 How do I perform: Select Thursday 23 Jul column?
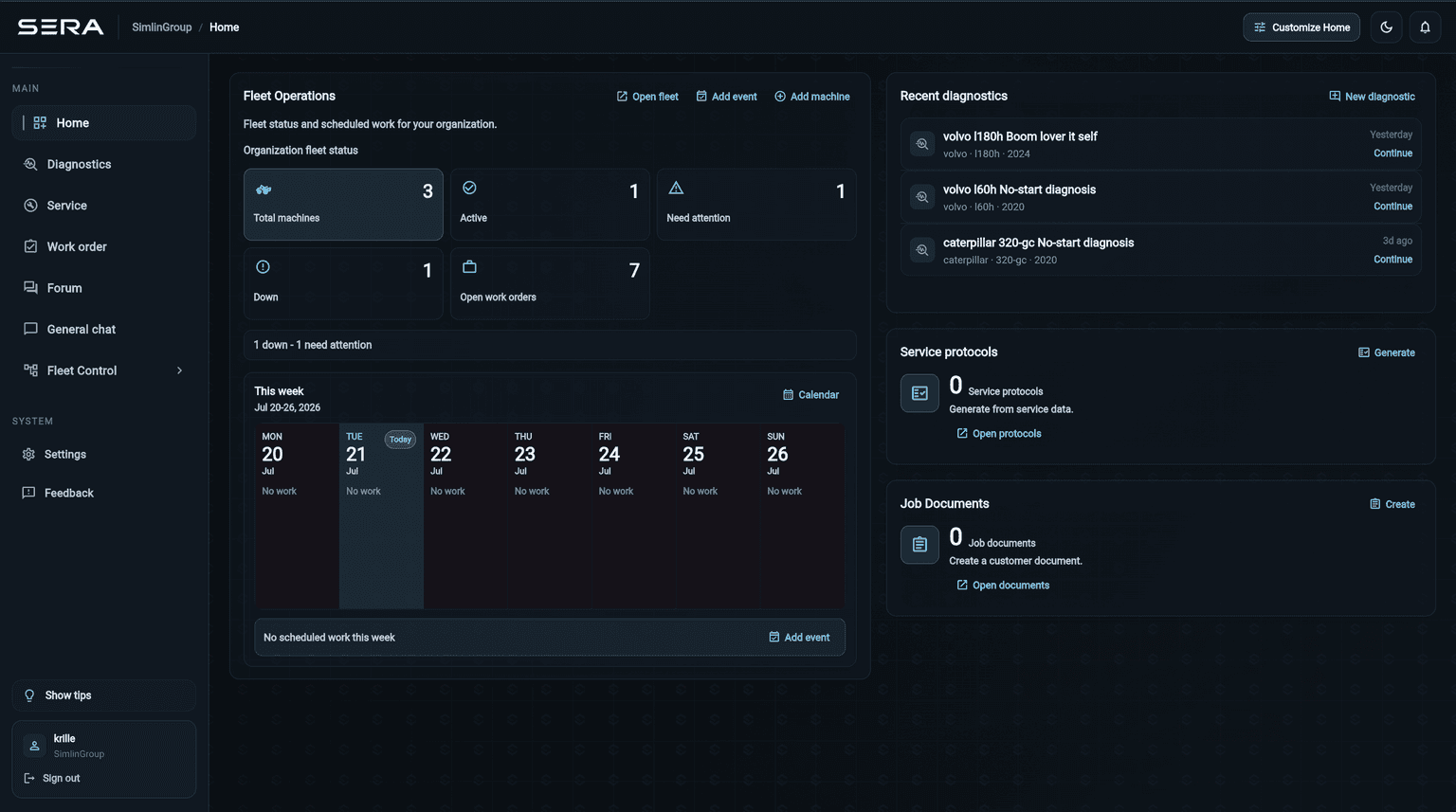[550, 515]
